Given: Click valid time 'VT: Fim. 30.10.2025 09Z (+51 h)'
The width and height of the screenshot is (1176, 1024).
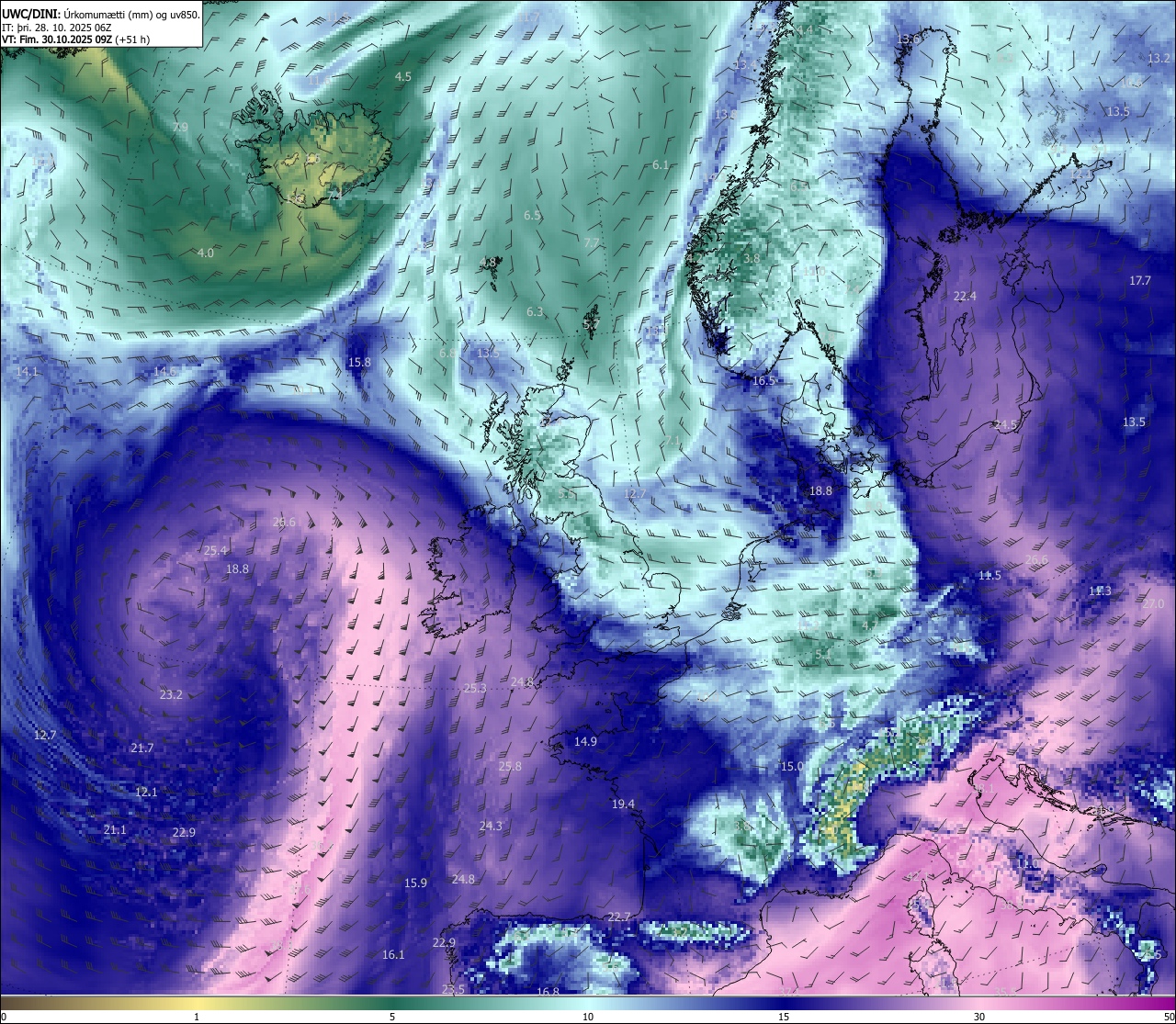Looking at the screenshot, I should pyautogui.click(x=75, y=39).
